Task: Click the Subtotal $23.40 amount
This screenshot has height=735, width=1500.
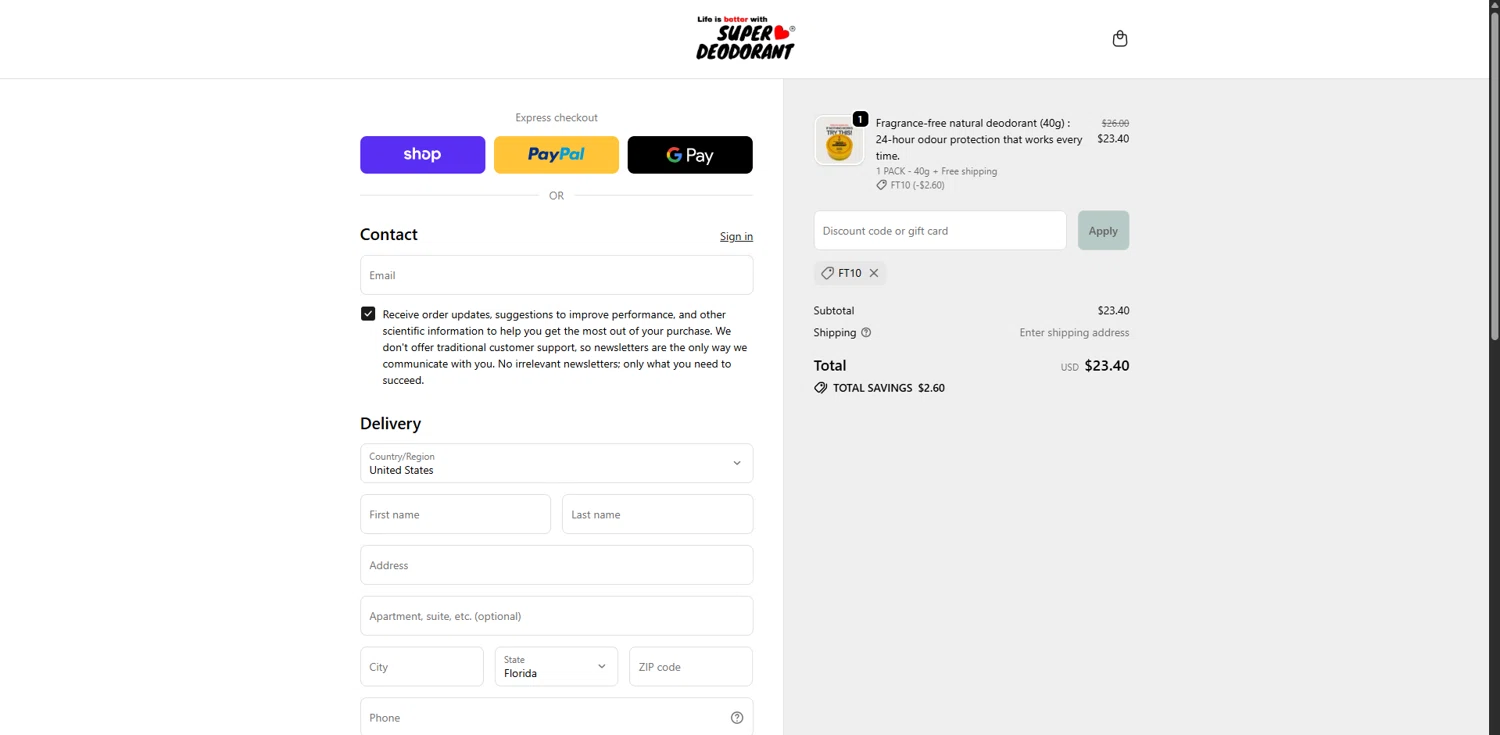Action: tap(1113, 311)
